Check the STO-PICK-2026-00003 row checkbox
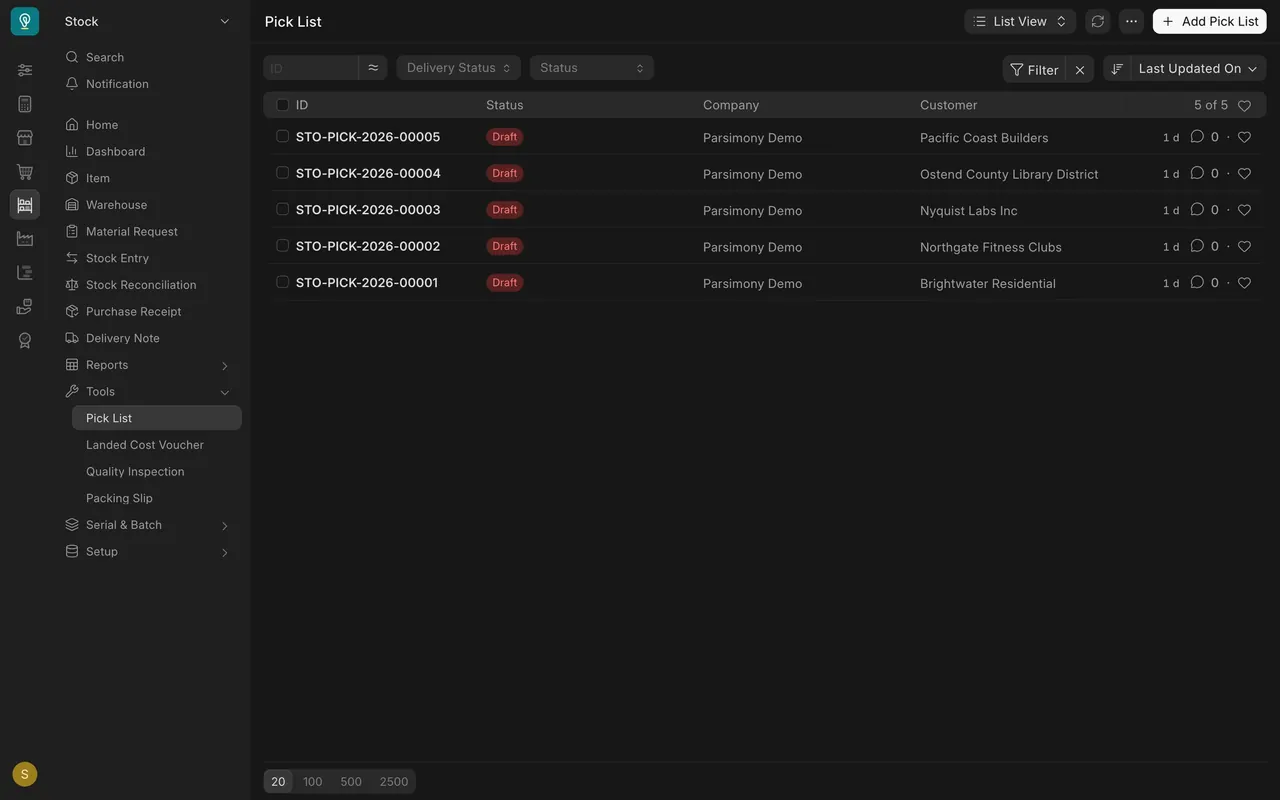The width and height of the screenshot is (1280, 800). pyautogui.click(x=282, y=209)
